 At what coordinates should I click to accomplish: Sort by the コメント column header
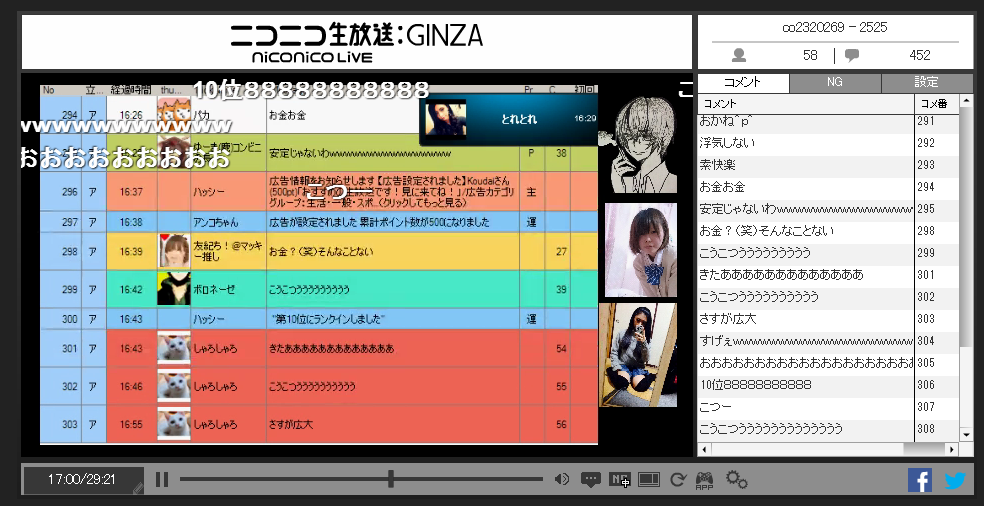click(x=806, y=104)
